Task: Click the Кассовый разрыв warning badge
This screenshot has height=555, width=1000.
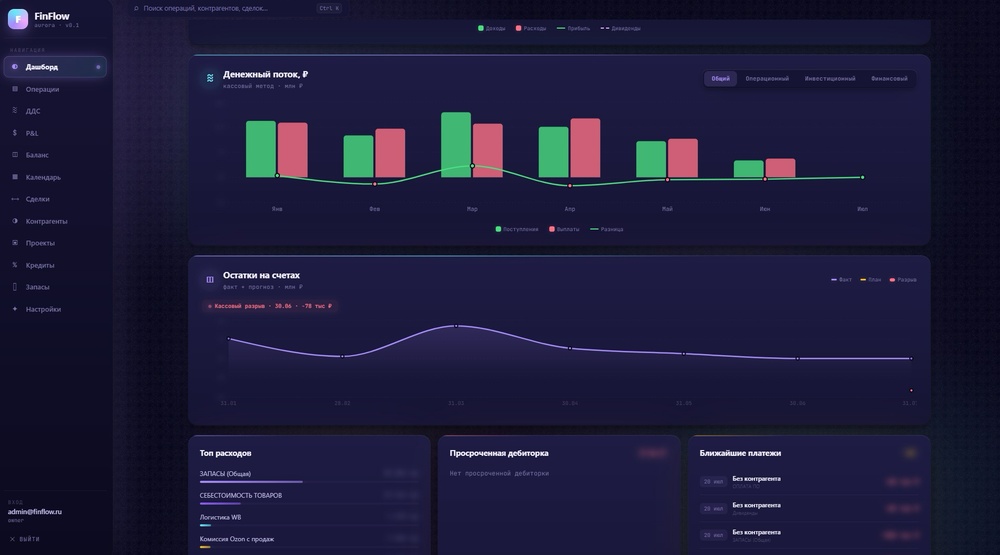Action: 269,306
